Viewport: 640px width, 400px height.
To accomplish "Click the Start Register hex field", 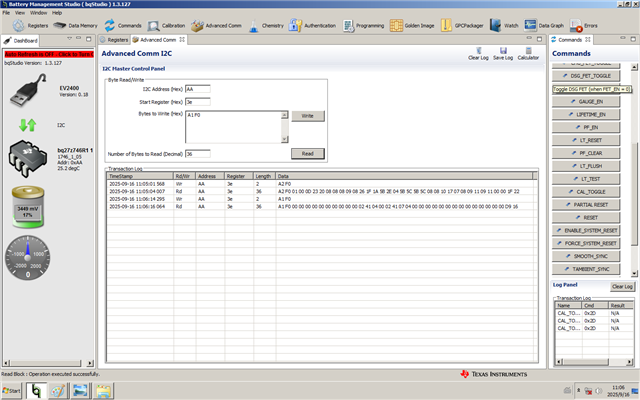I will click(198, 102).
